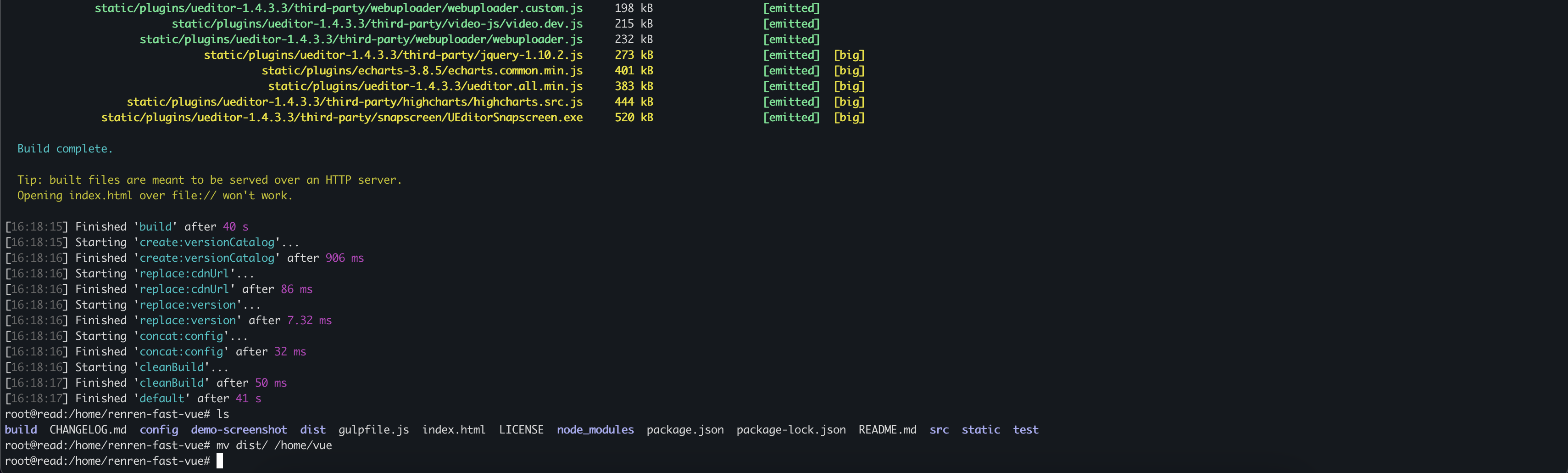Click the 86 ms duration value

pyautogui.click(x=296, y=289)
